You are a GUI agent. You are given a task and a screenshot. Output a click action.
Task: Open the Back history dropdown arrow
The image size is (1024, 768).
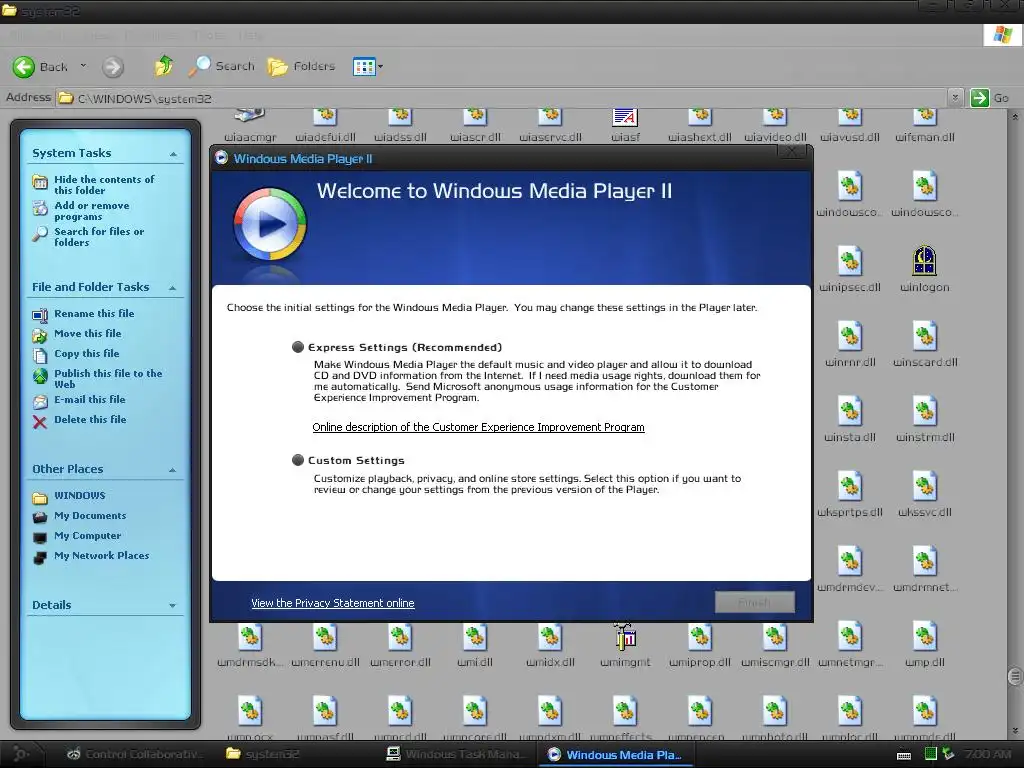point(83,66)
